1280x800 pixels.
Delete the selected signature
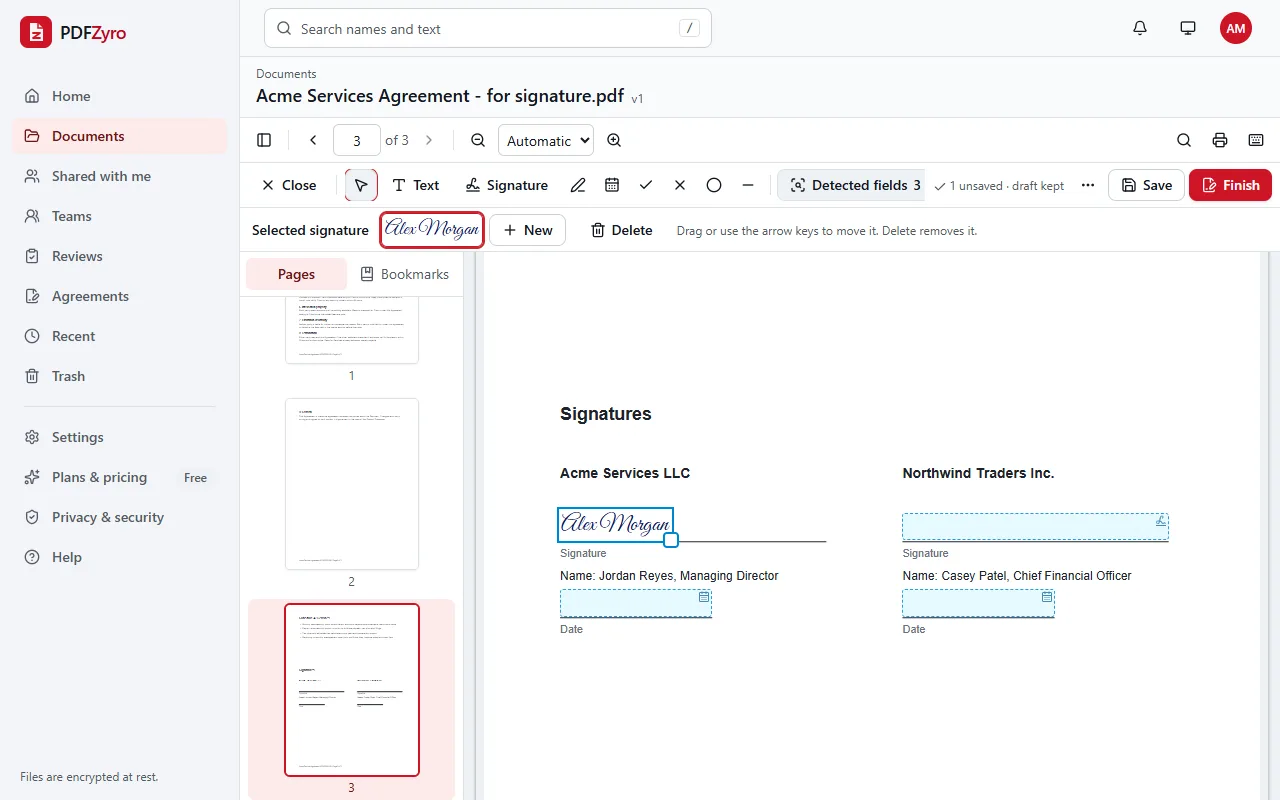621,230
